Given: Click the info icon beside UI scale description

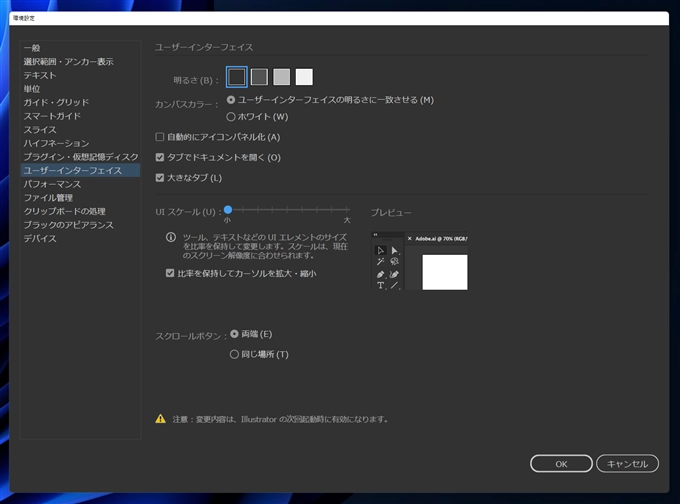Looking at the screenshot, I should (x=171, y=237).
